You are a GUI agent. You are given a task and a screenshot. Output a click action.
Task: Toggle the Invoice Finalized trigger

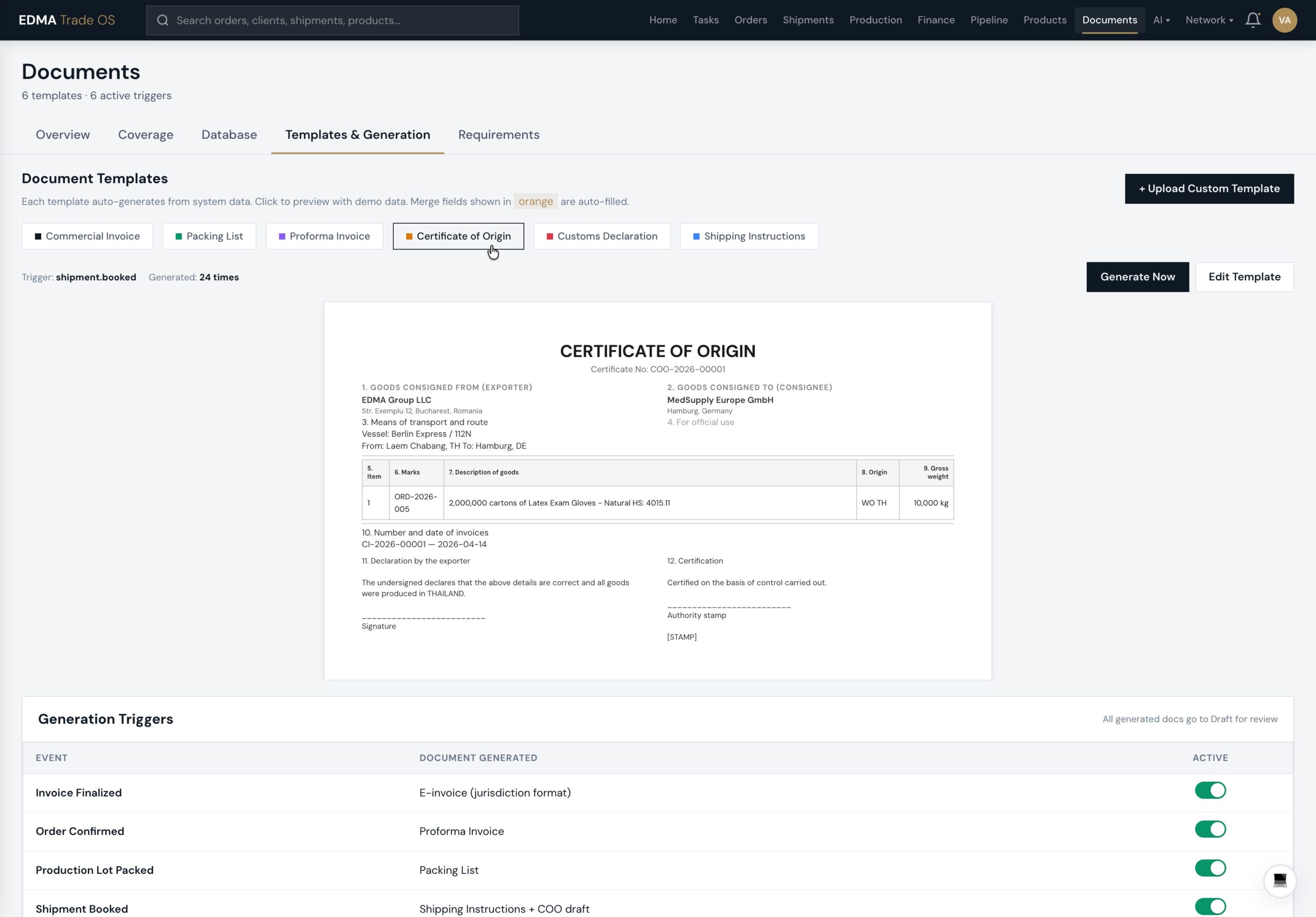(1210, 790)
